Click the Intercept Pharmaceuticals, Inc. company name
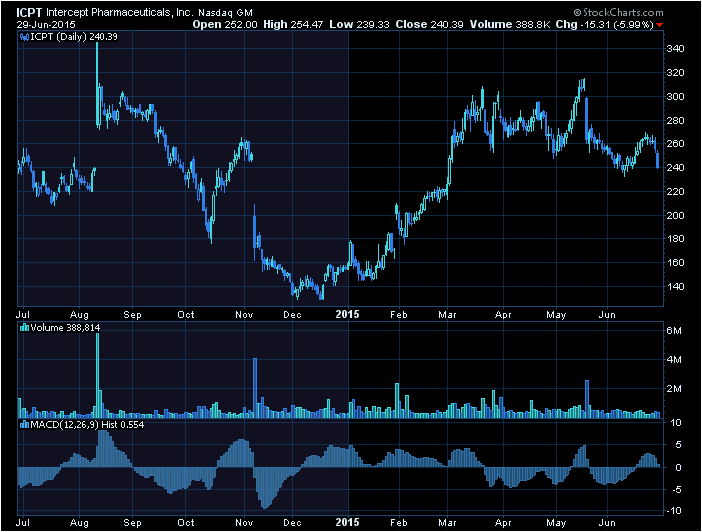702x532 pixels. tap(120, 13)
